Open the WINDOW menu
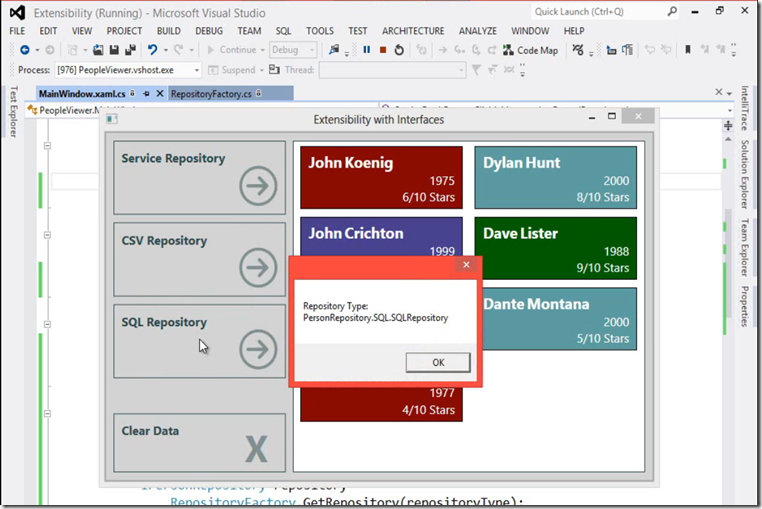 [x=530, y=31]
